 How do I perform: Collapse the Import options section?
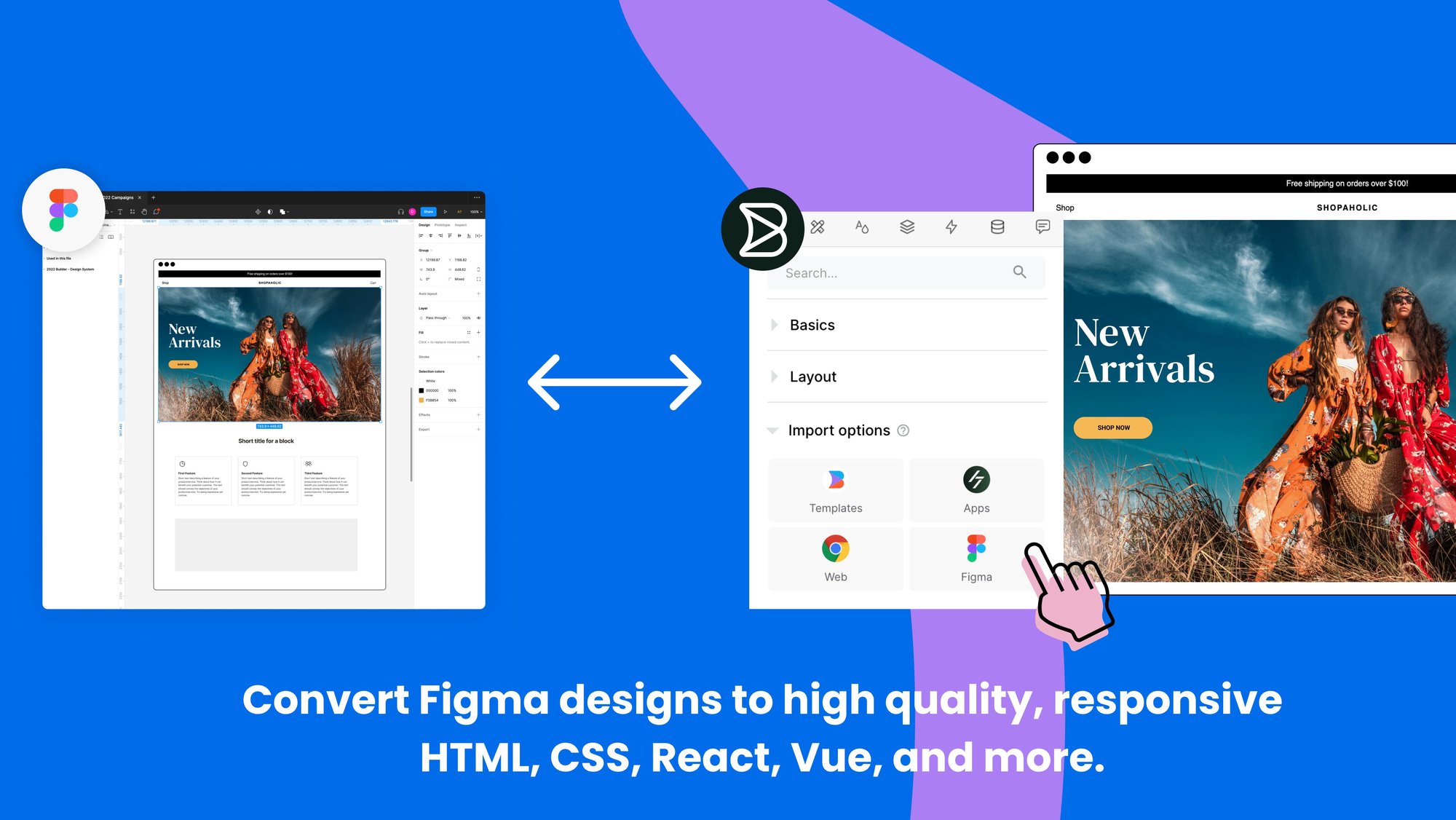click(x=776, y=430)
